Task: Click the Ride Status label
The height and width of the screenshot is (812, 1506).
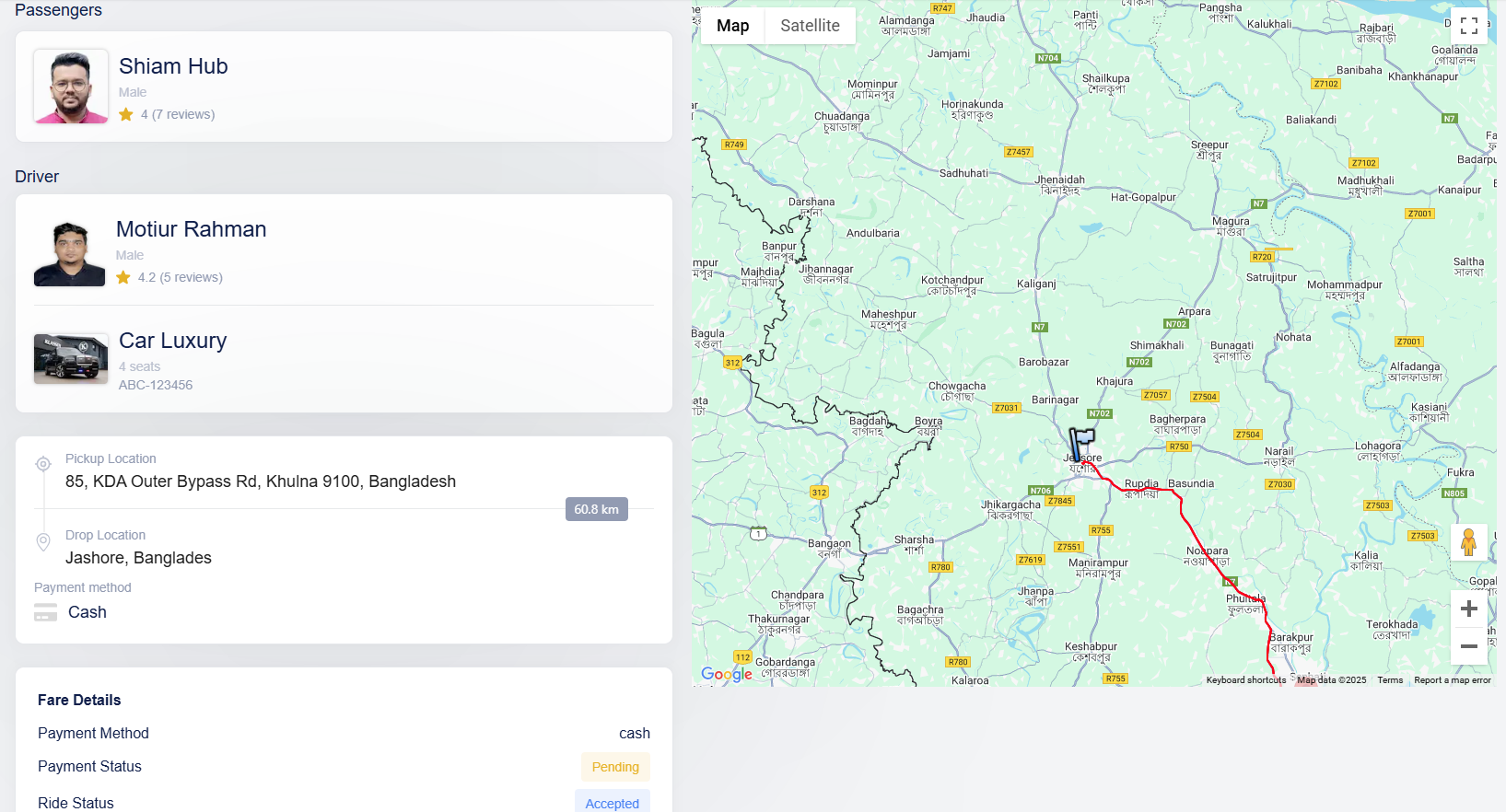Action: pyautogui.click(x=76, y=803)
